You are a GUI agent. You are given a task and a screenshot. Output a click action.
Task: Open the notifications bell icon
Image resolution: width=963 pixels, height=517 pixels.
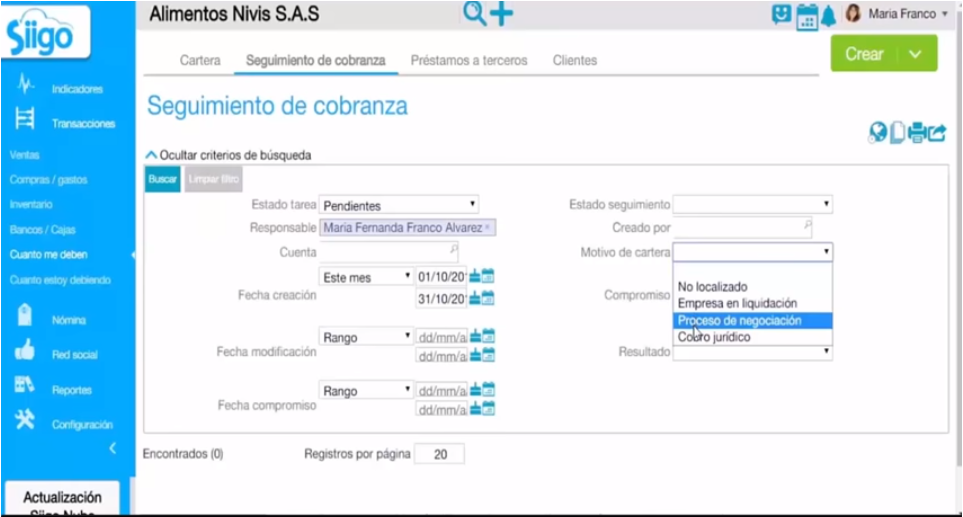(828, 16)
